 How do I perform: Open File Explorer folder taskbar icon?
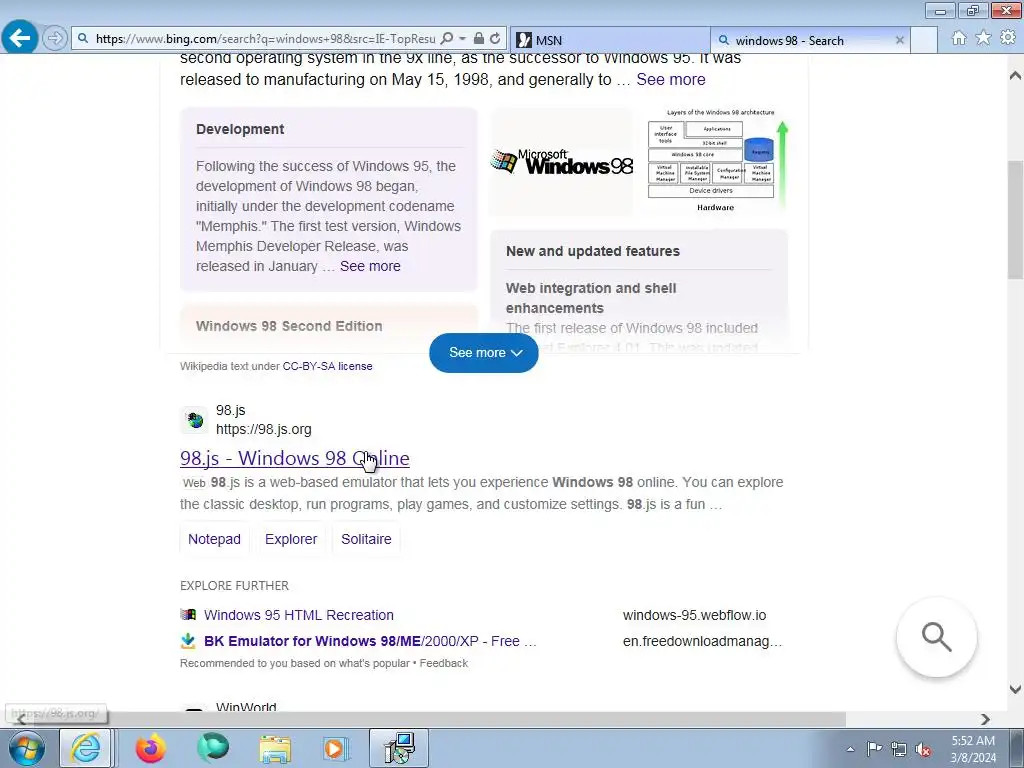275,748
